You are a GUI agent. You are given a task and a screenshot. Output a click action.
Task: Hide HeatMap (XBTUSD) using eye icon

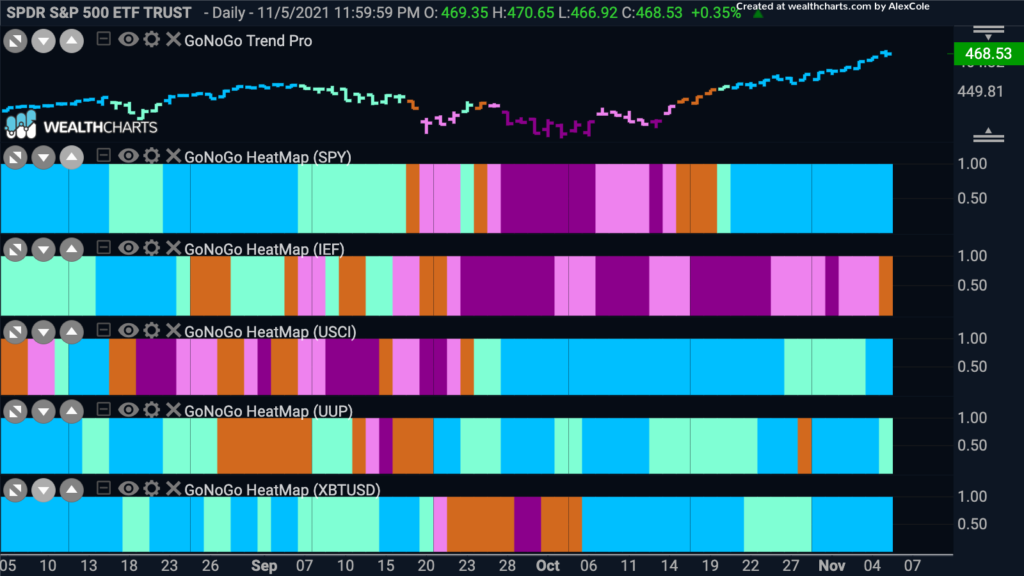click(128, 488)
